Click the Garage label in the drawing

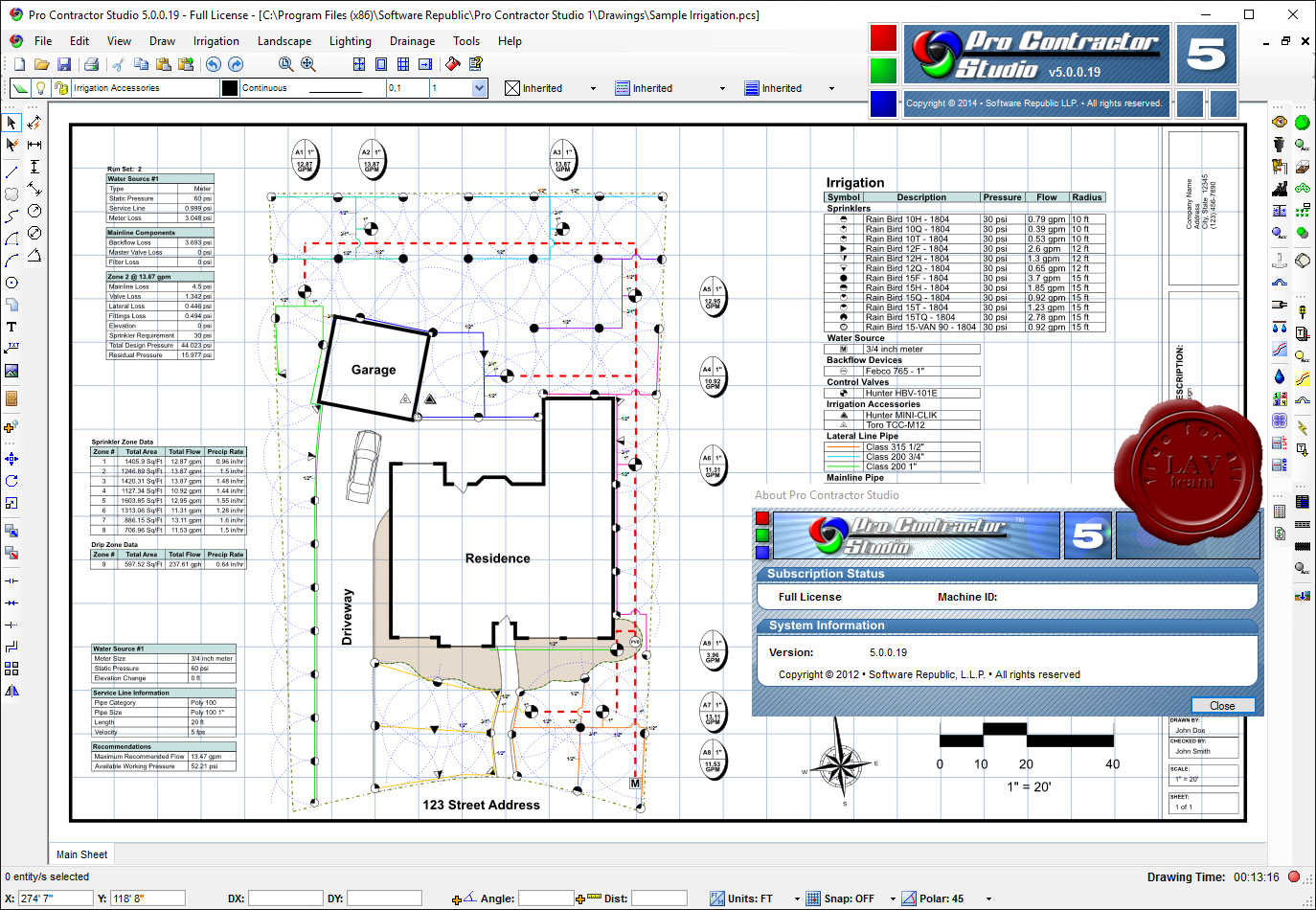click(374, 370)
